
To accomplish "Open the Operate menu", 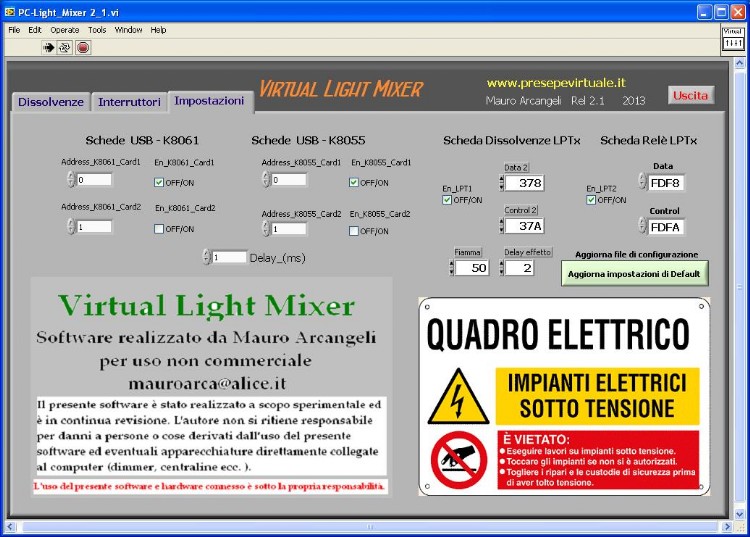I will 65,30.
